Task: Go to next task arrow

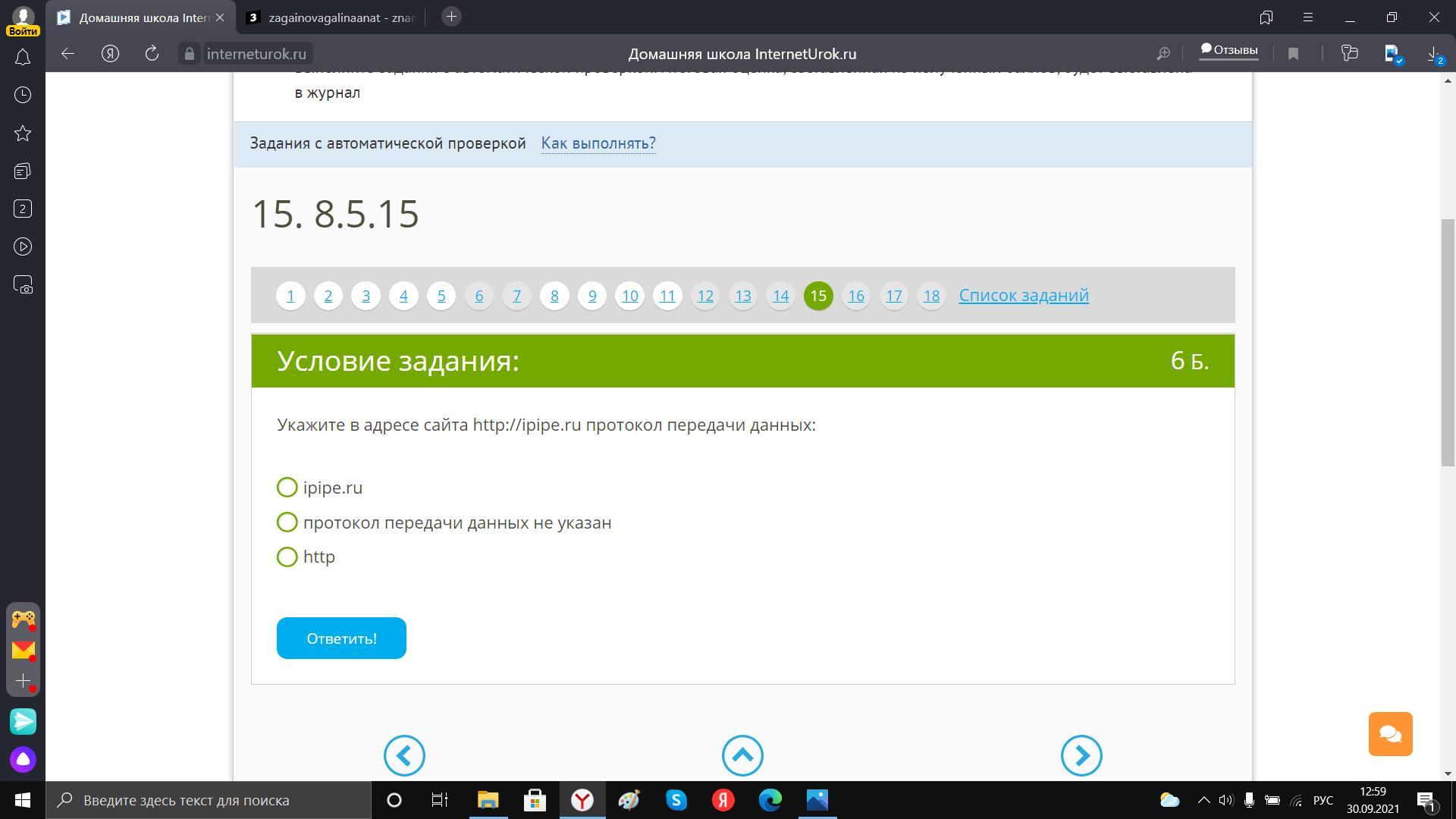Action: point(1081,755)
